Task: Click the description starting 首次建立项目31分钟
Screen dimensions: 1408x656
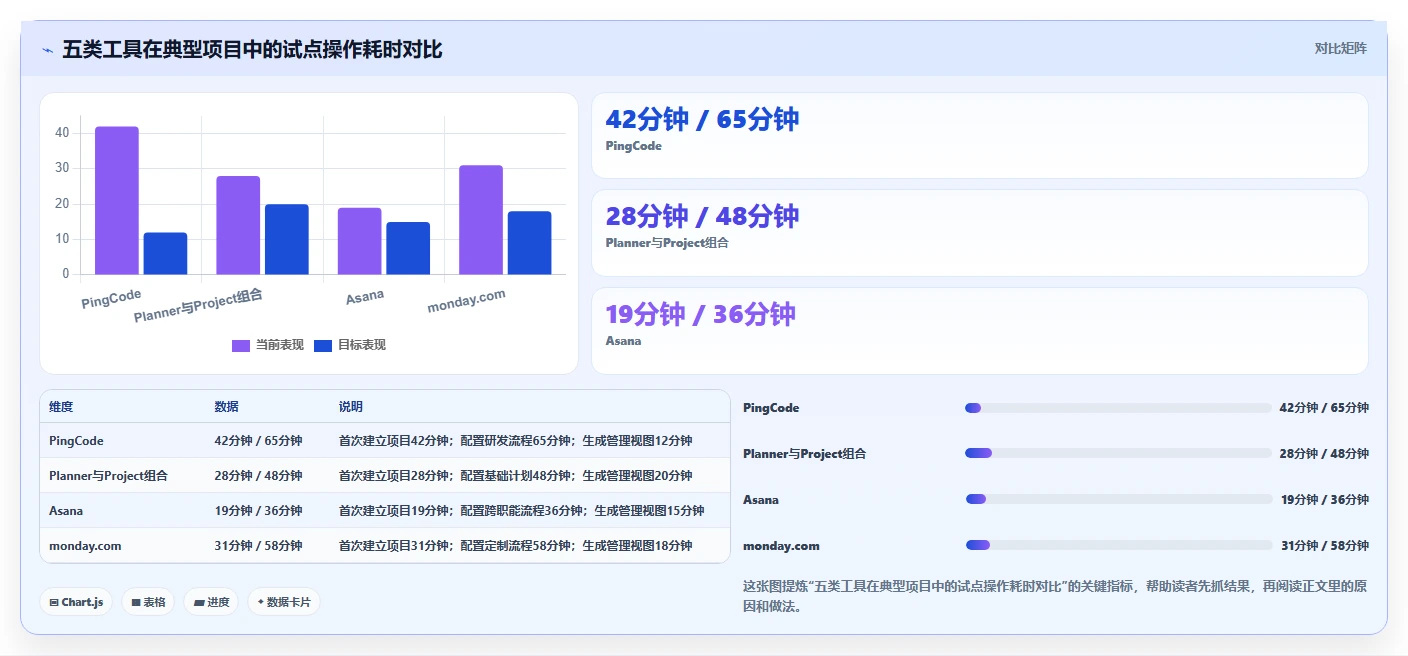Action: 515,546
